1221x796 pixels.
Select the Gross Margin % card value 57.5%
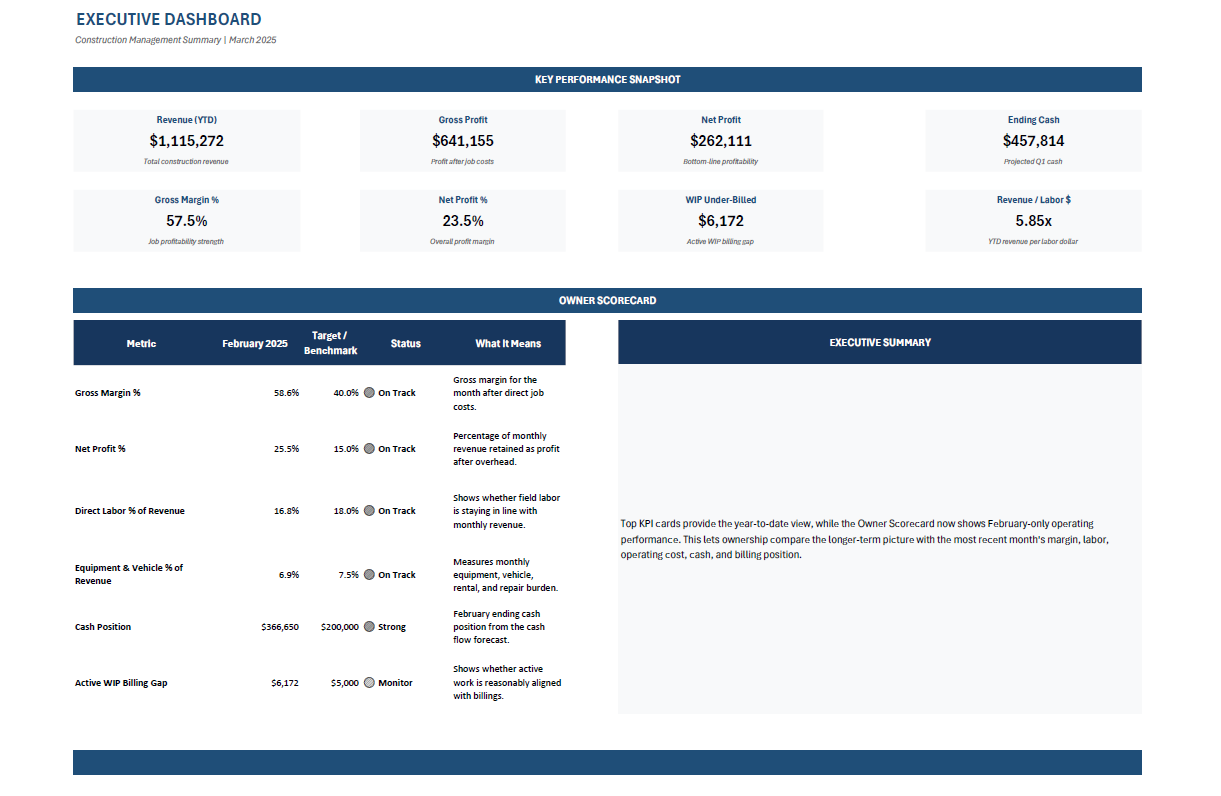pyautogui.click(x=187, y=221)
